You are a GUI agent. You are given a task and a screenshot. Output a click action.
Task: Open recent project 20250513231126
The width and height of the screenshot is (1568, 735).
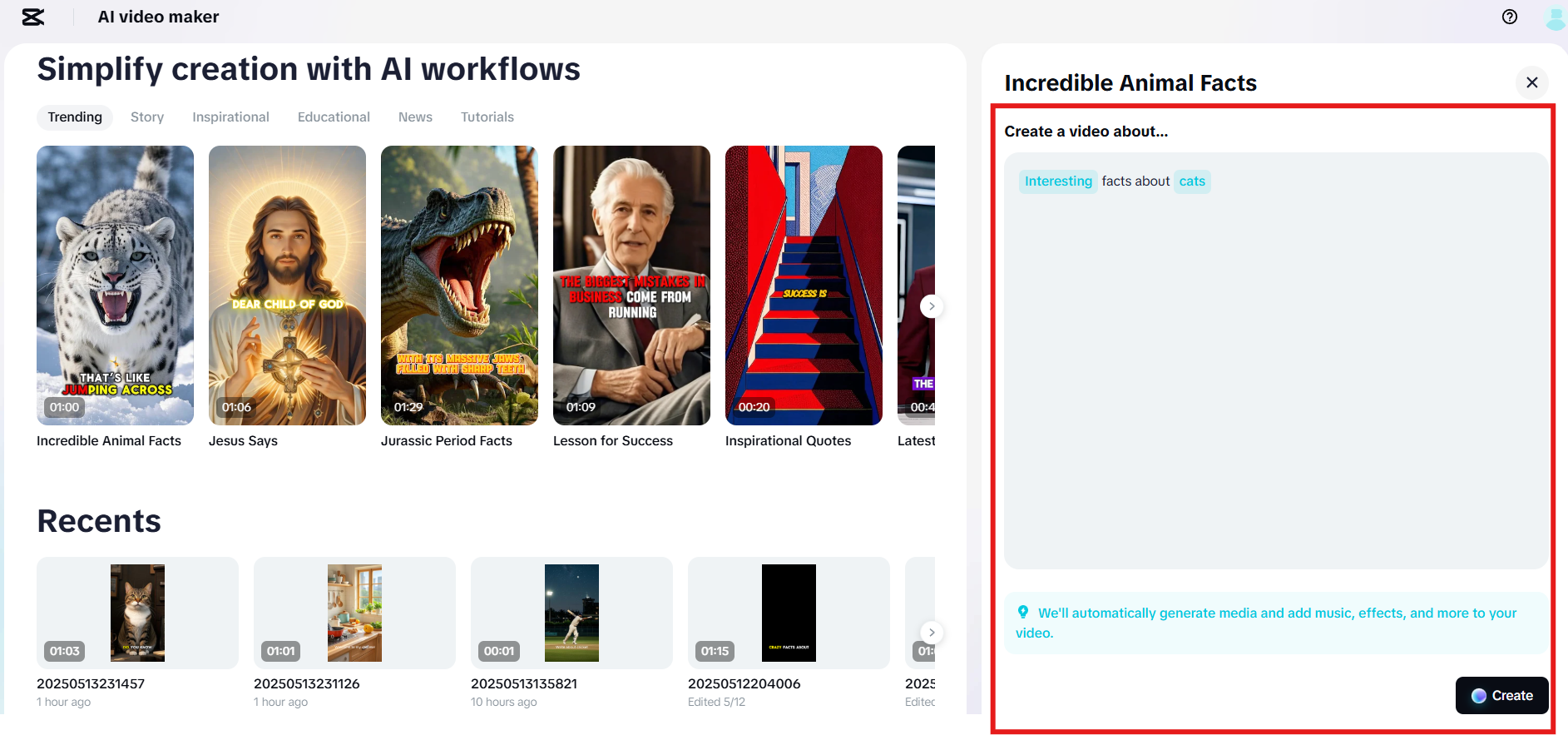(x=354, y=613)
